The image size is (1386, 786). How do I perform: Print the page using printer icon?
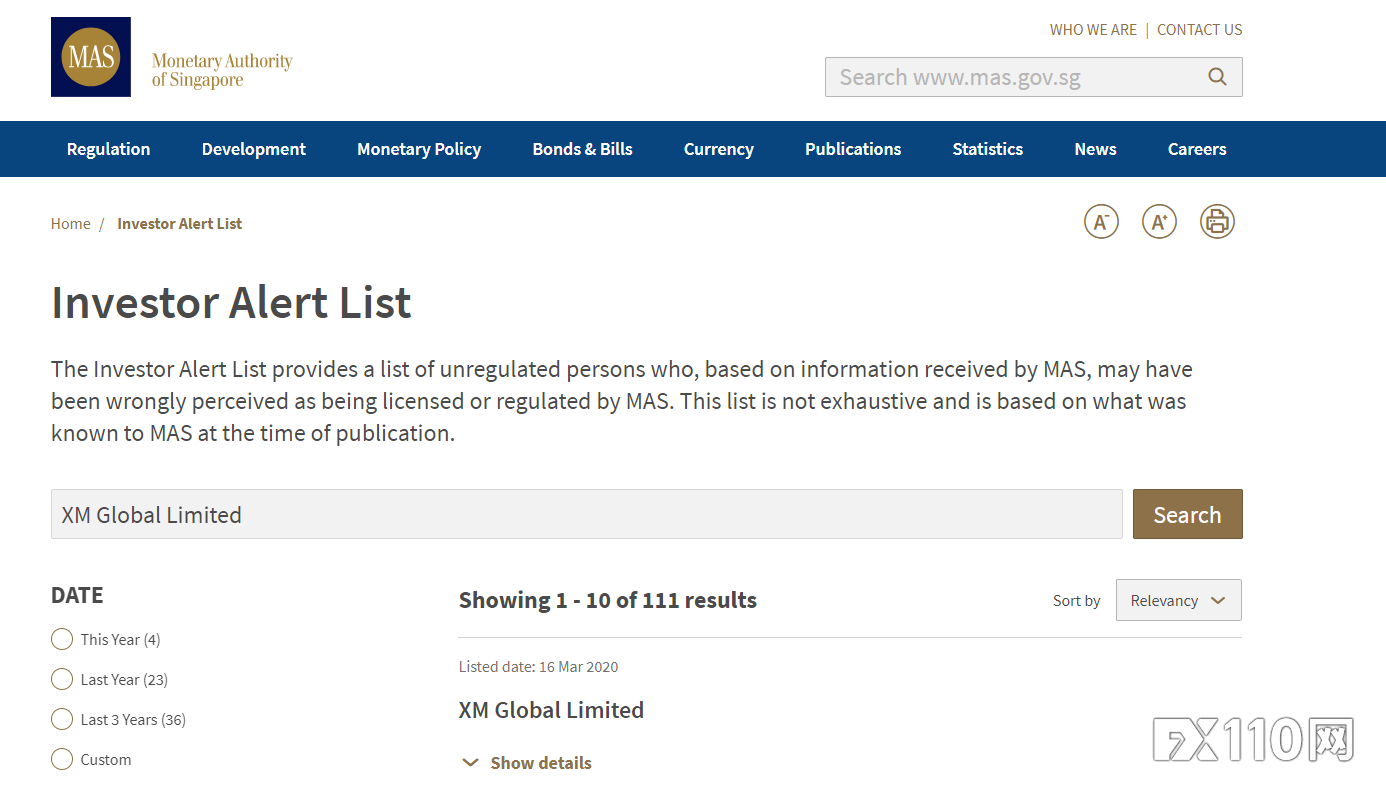[1217, 221]
